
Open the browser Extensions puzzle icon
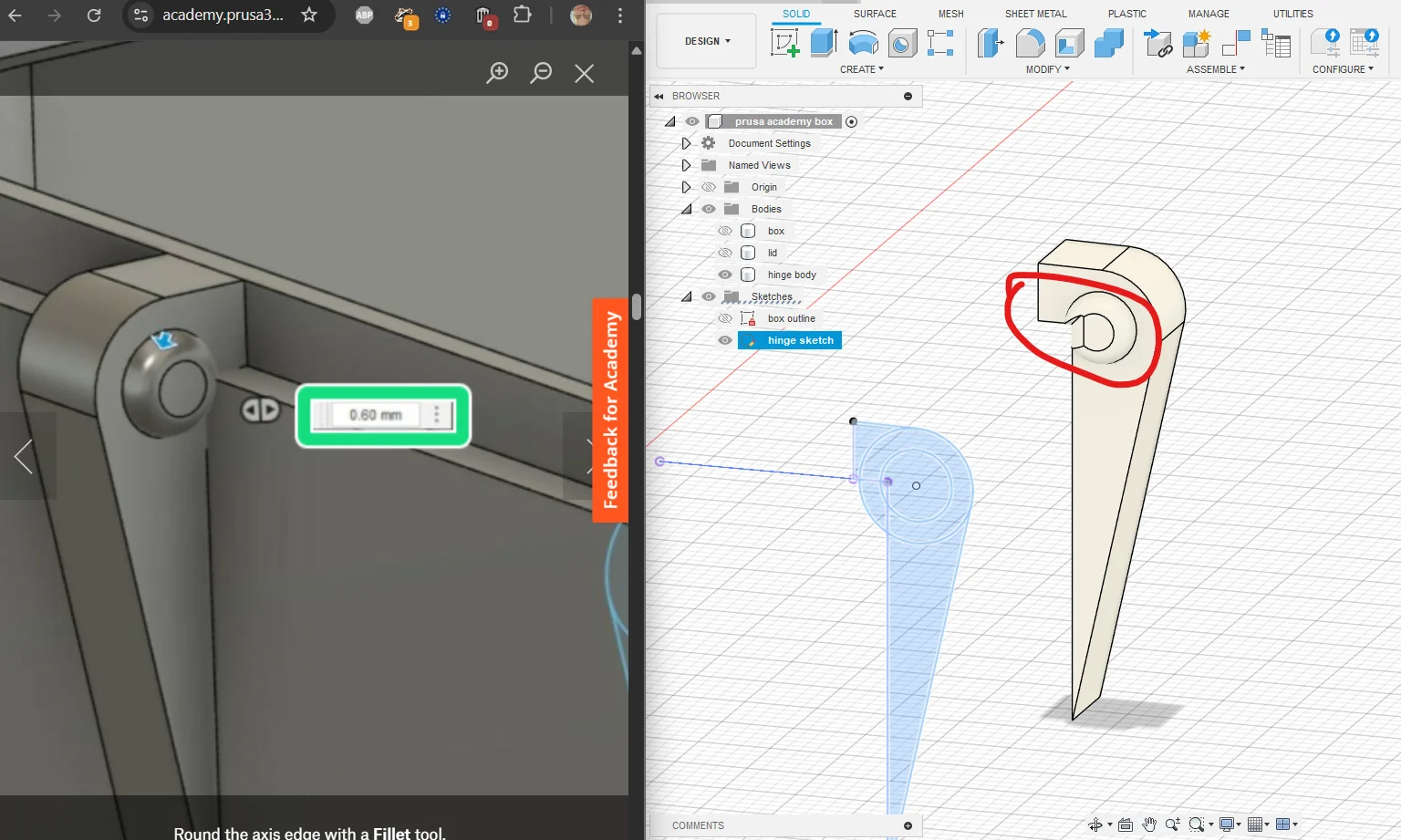point(522,15)
